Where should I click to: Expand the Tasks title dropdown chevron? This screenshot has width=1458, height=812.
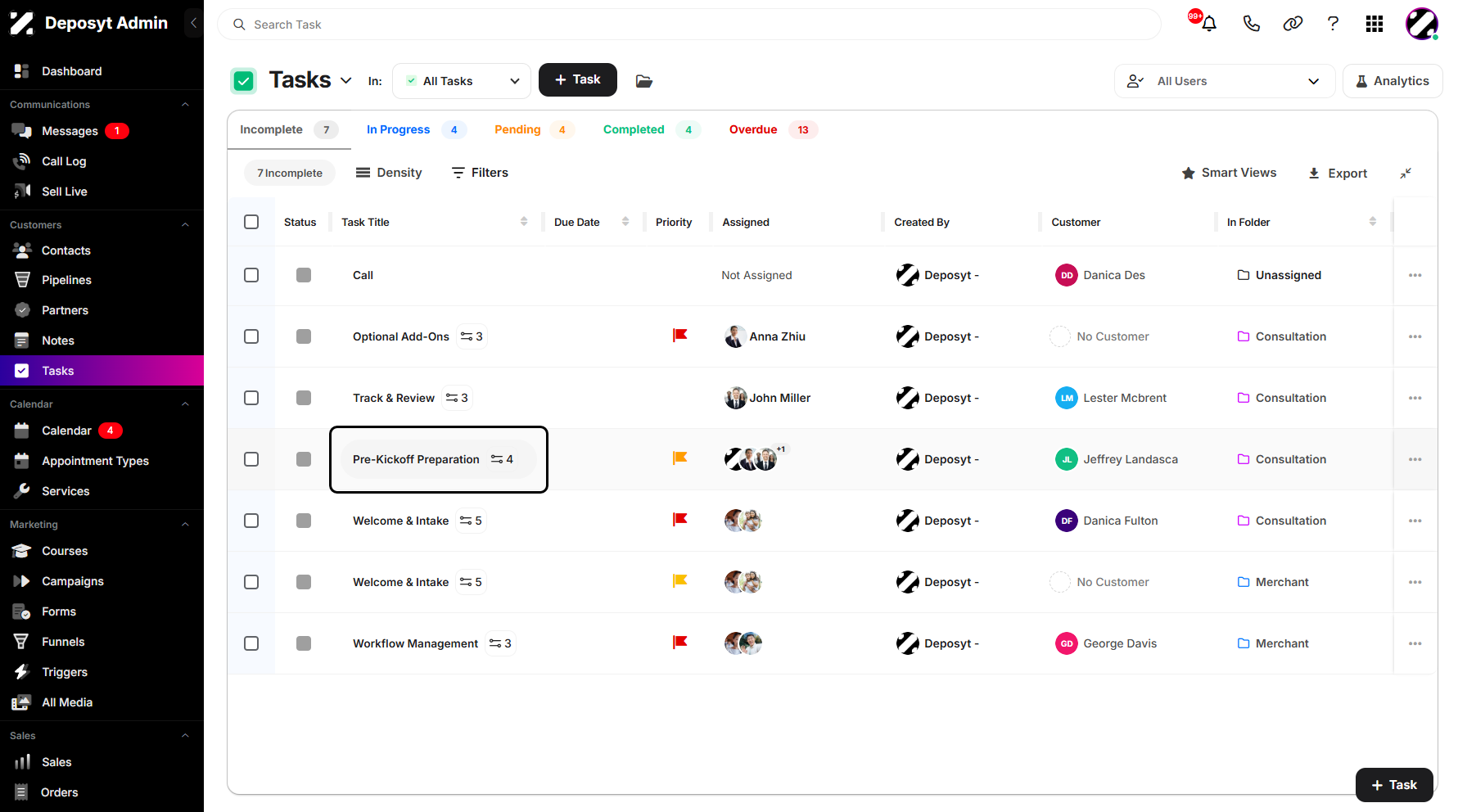click(346, 80)
